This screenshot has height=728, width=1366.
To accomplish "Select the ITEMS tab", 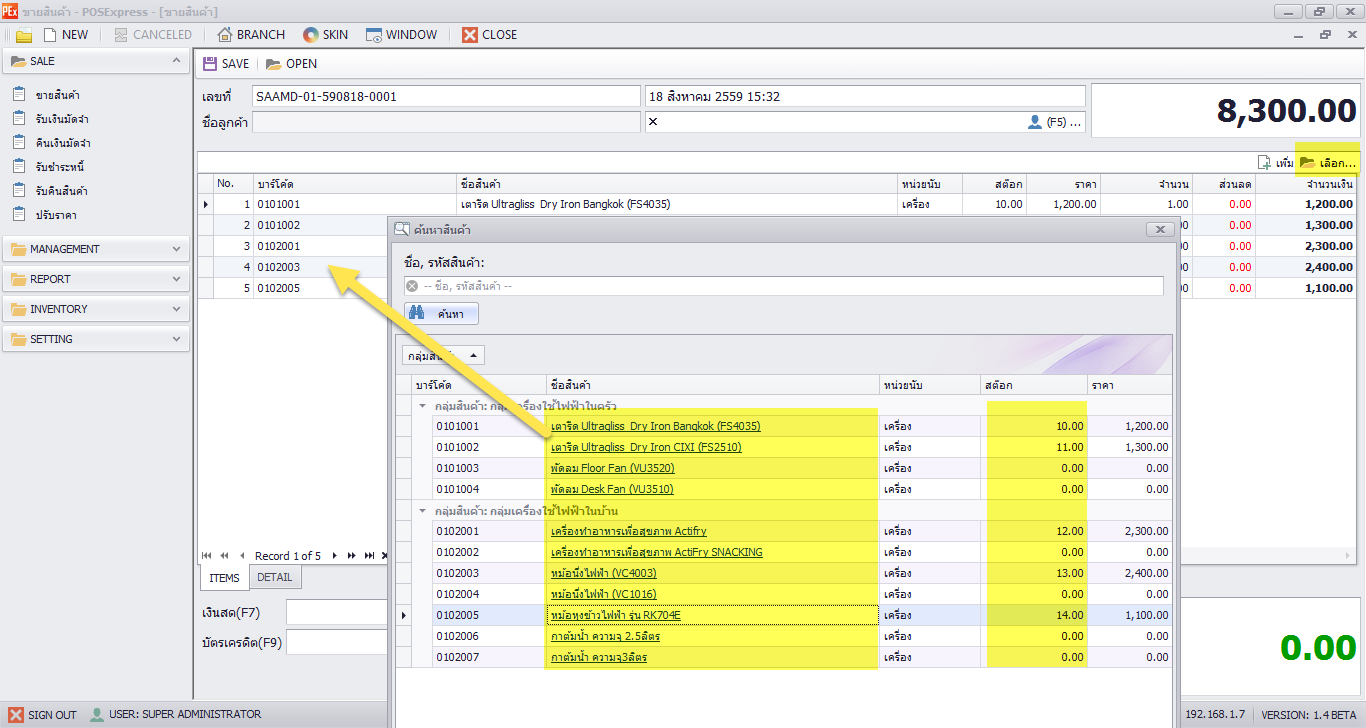I will [224, 578].
